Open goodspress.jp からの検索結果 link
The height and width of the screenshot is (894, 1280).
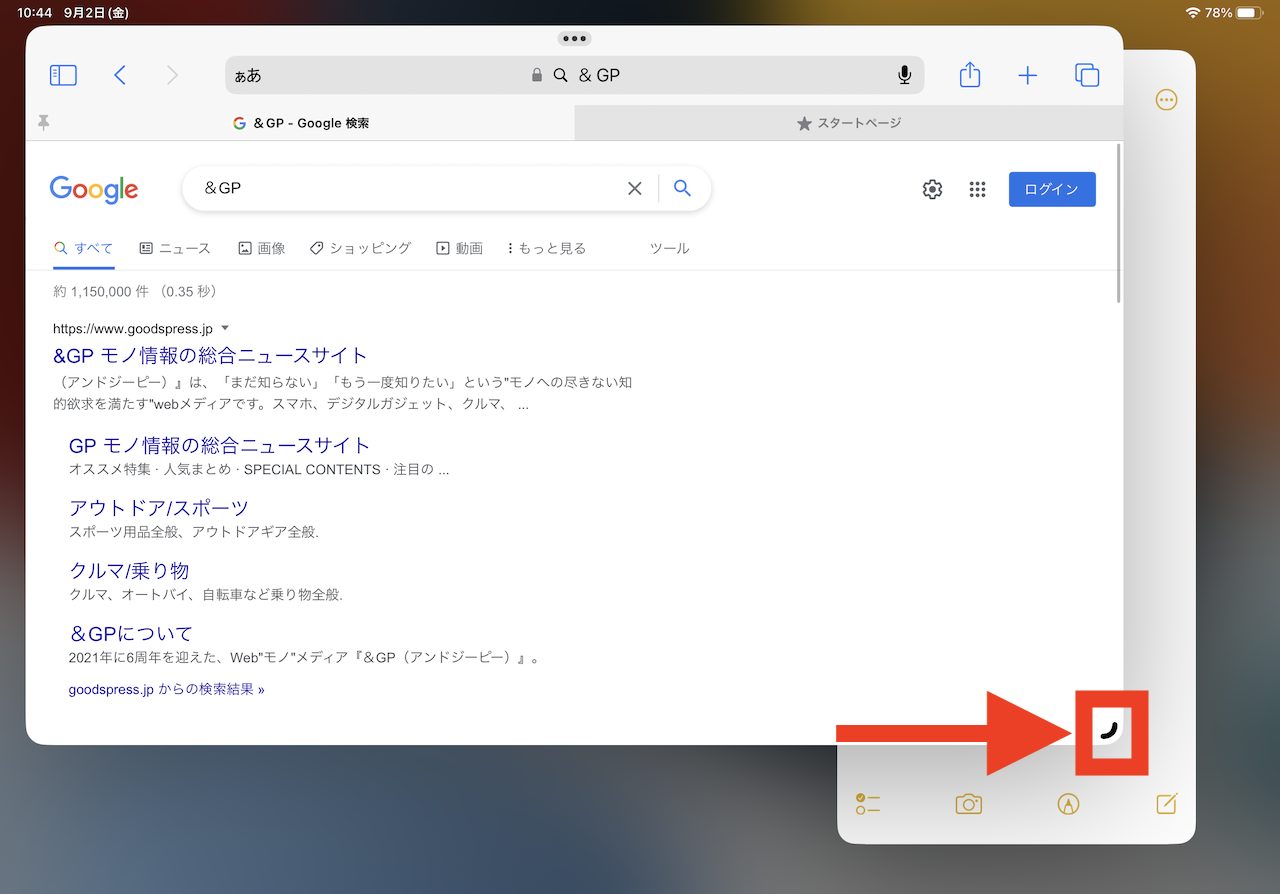[x=167, y=689]
